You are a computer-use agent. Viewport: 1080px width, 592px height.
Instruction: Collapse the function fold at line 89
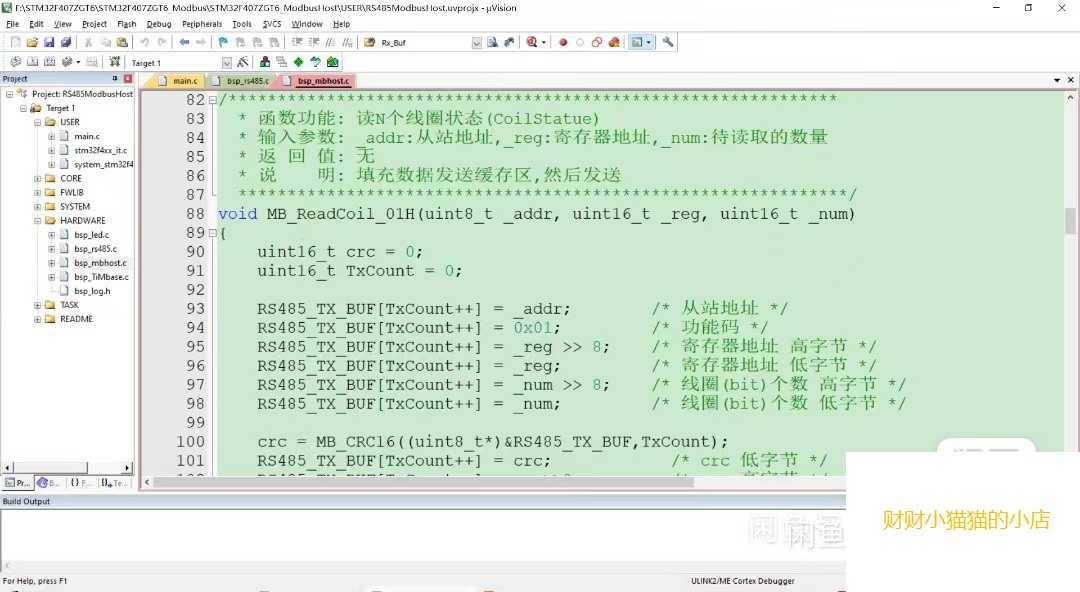pos(213,233)
